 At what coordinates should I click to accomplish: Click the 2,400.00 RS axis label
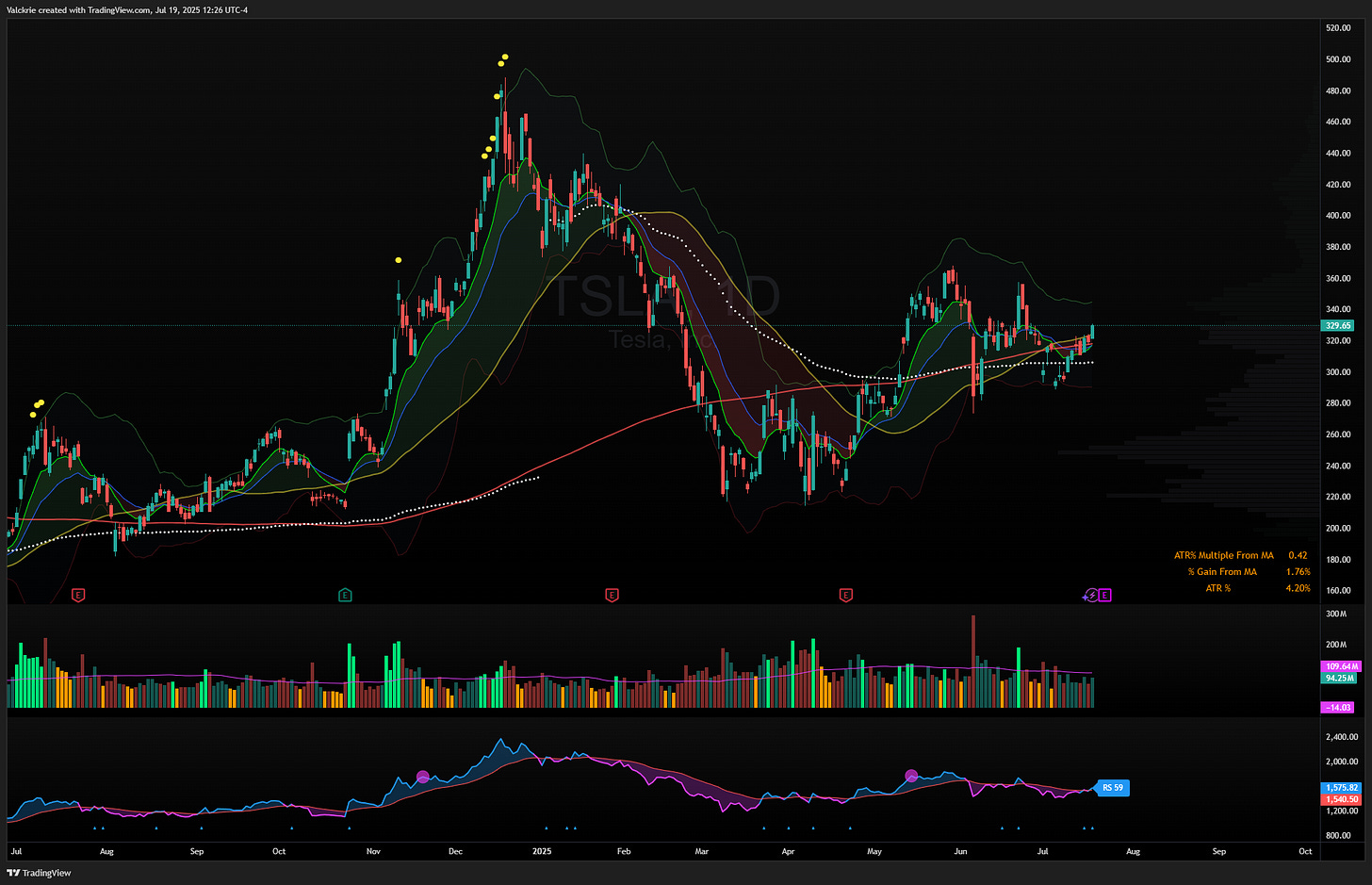coord(1342,737)
